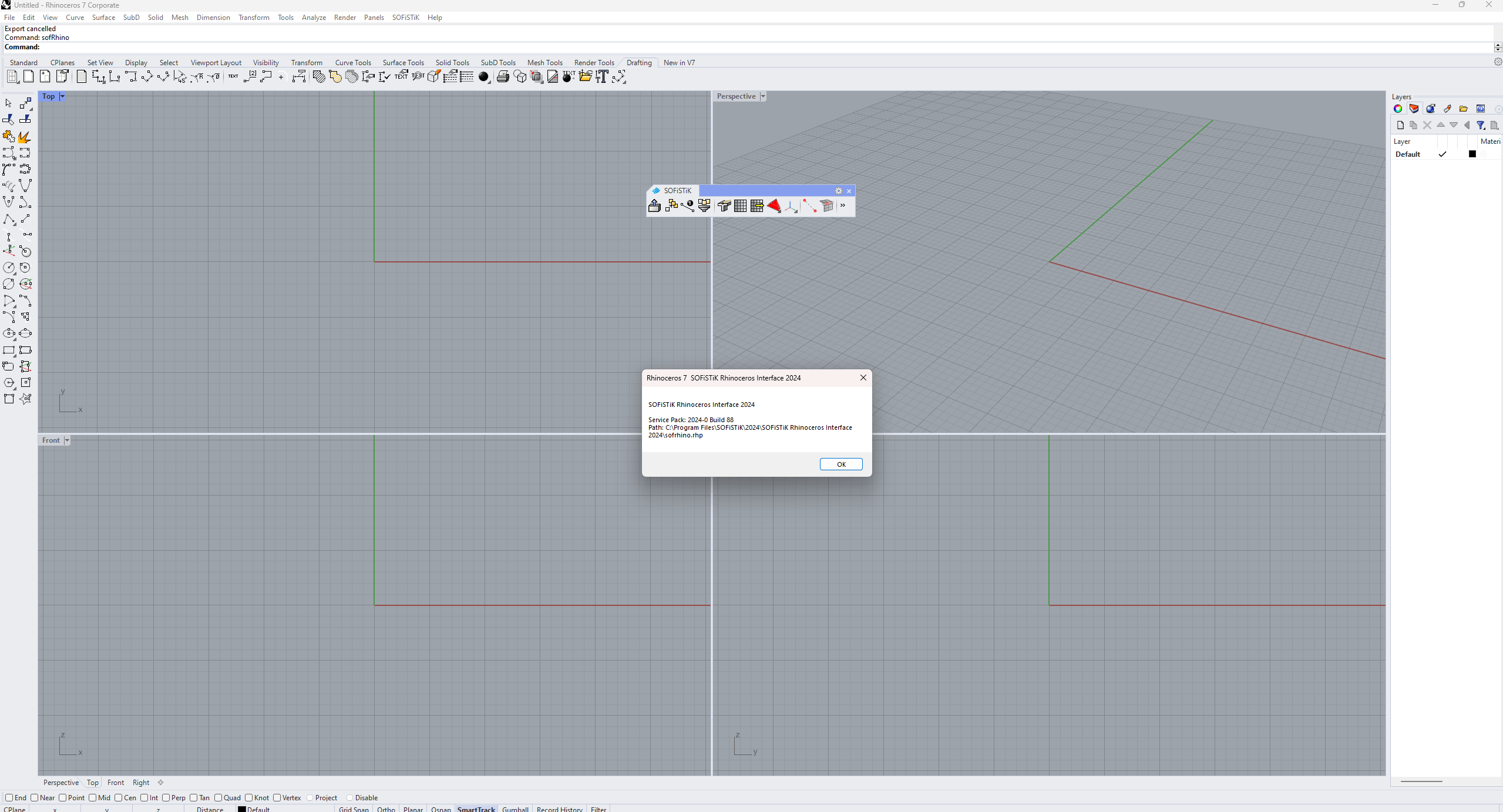Enable the Mid osnap checkbox

[x=93, y=797]
